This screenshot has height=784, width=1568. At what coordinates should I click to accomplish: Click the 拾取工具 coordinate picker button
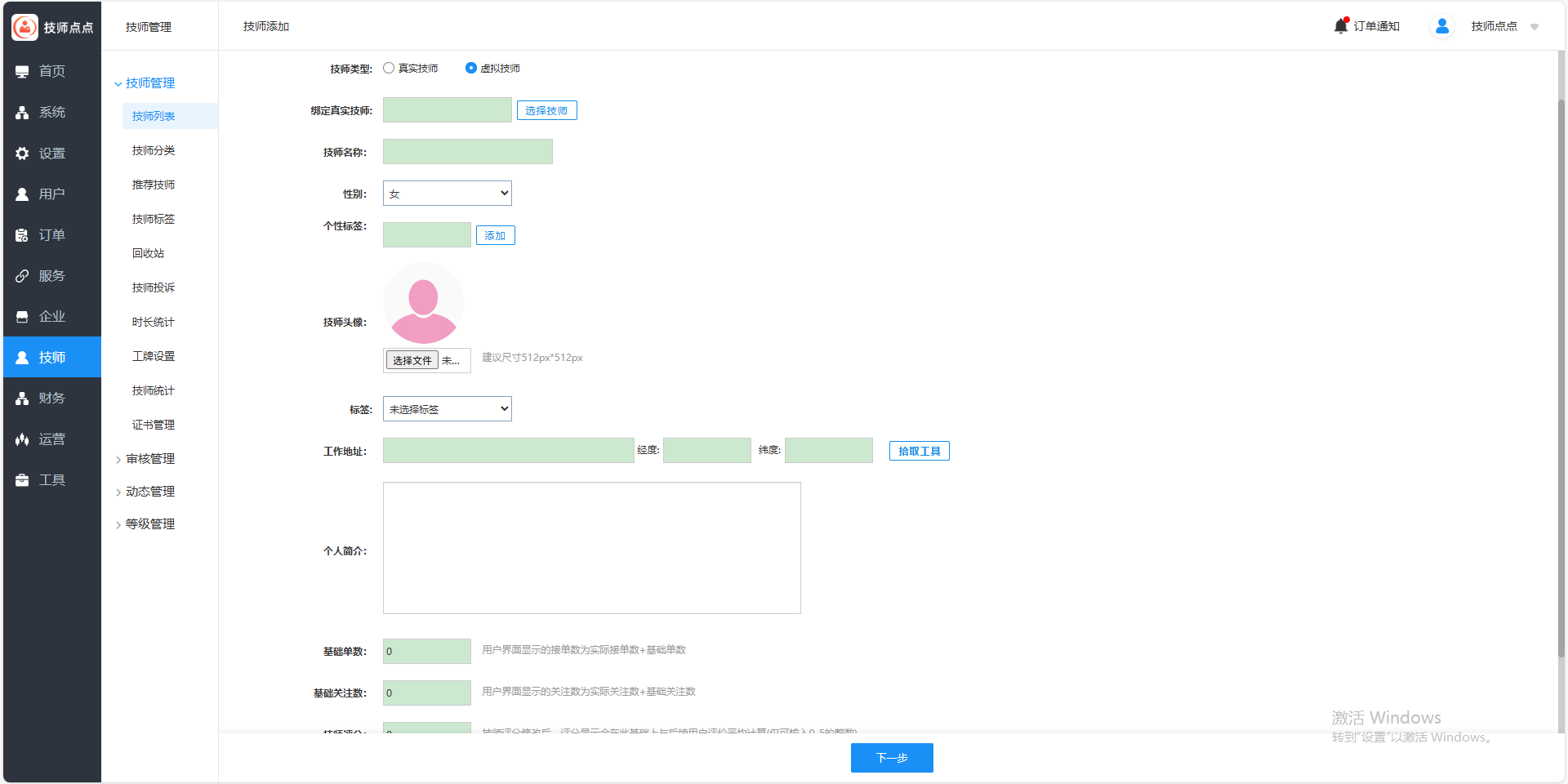919,451
